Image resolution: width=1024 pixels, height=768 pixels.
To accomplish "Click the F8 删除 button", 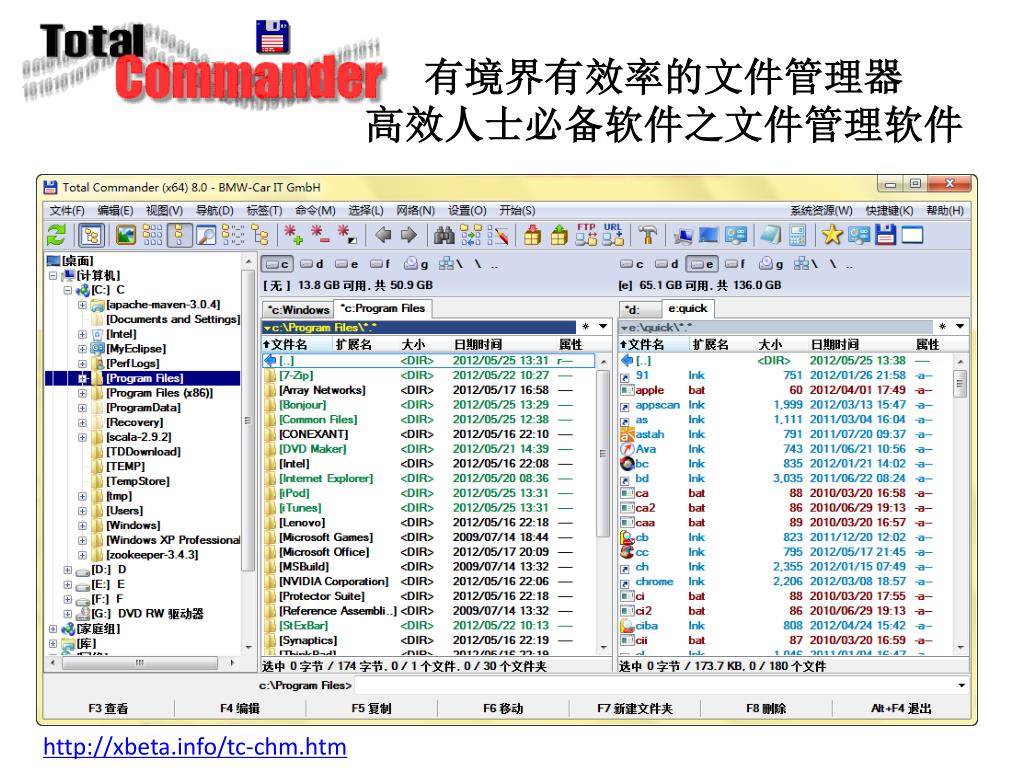I will (766, 709).
